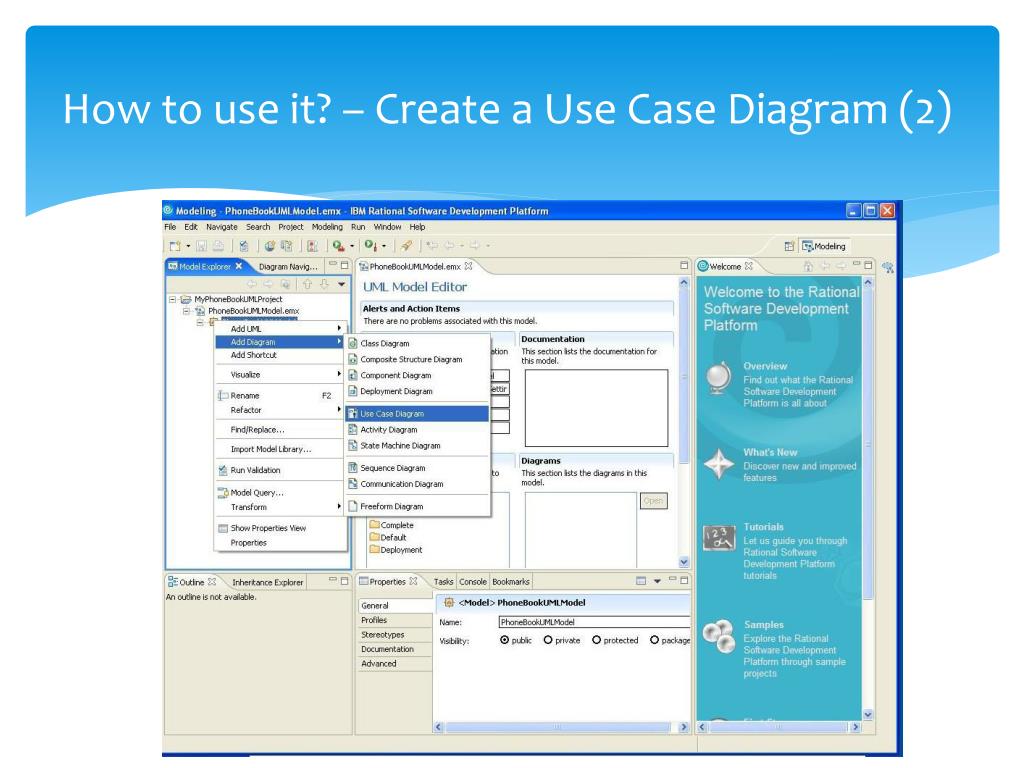
Task: Choose Run Validation from context menu
Action: 281,470
